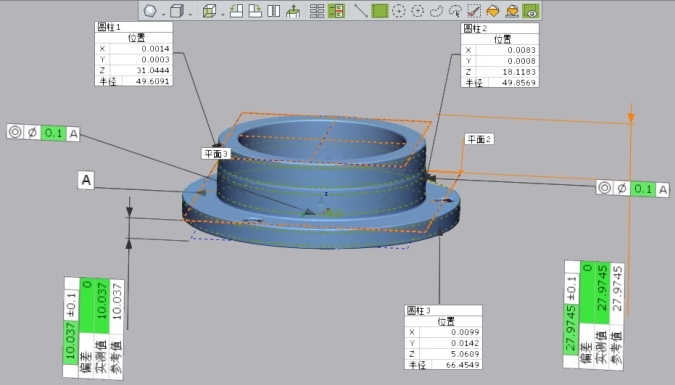The width and height of the screenshot is (675, 385).
Task: Toggle the grid annotation arrangement button
Action: coord(317,11)
